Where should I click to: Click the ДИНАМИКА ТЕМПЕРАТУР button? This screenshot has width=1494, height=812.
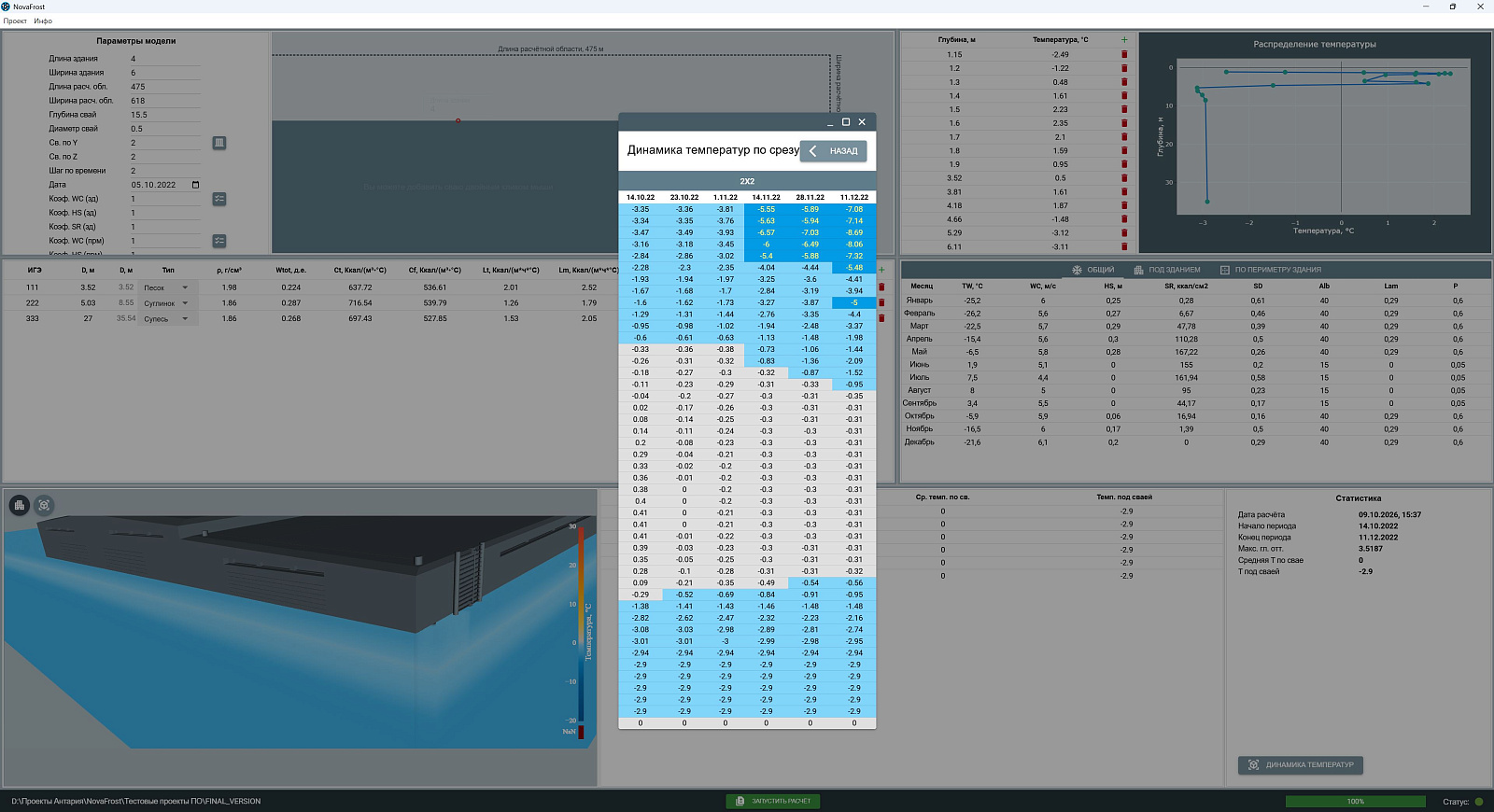point(1301,765)
